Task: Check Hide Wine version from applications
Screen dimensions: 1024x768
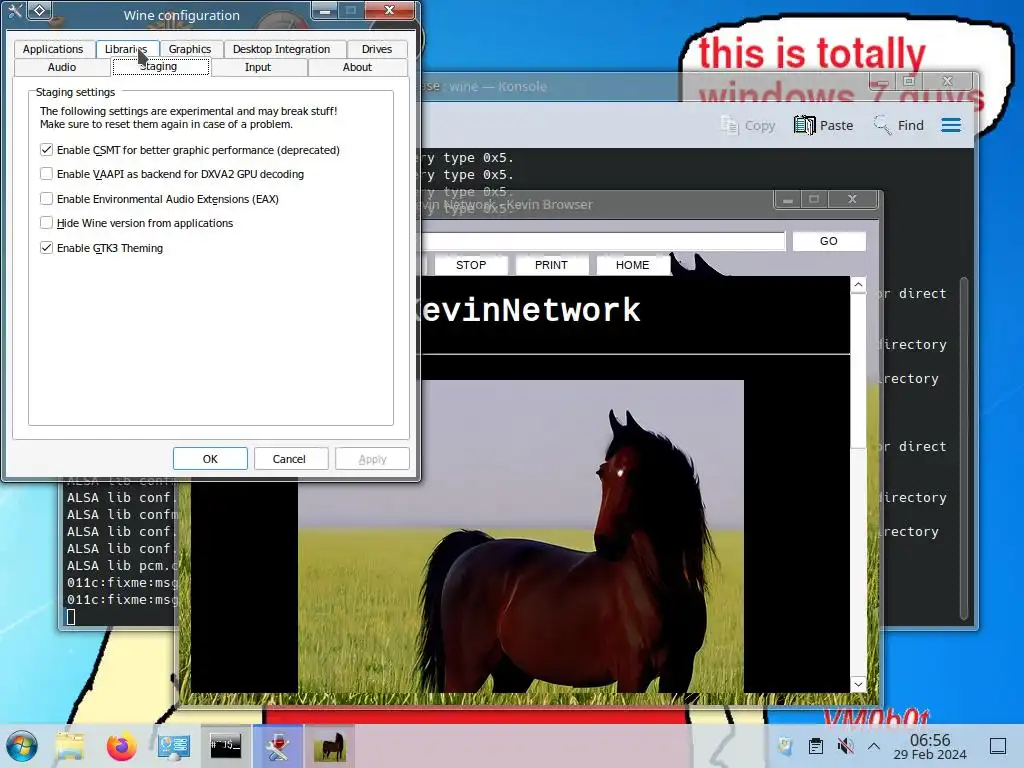Action: 46,223
